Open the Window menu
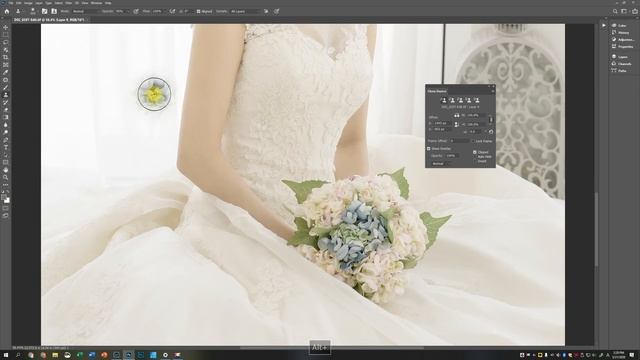 coord(96,3)
